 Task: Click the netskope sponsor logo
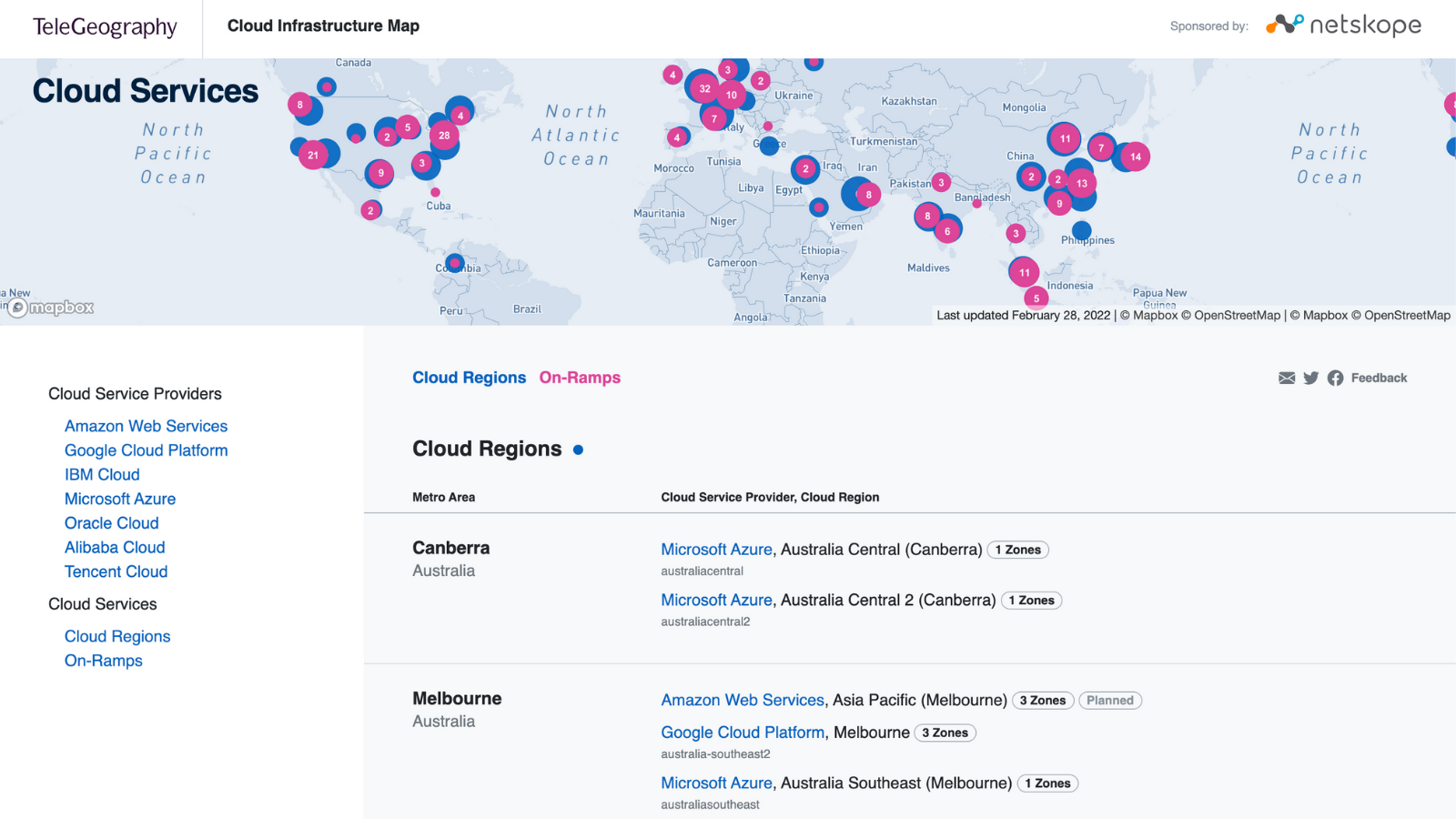(x=1343, y=25)
